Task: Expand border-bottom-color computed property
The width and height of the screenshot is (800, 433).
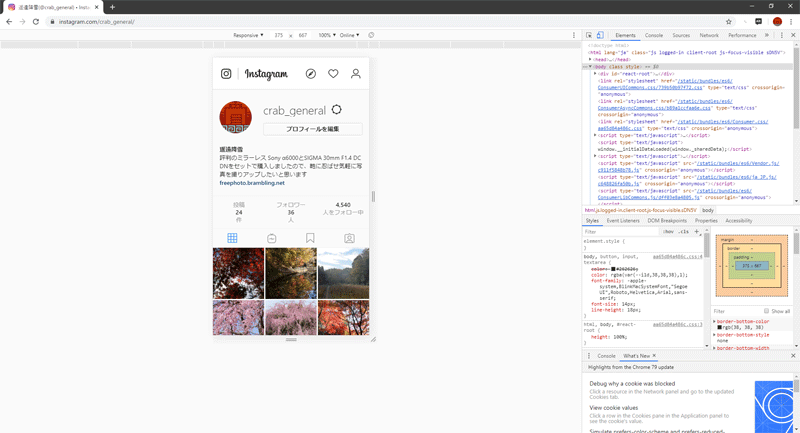Action: click(x=714, y=321)
